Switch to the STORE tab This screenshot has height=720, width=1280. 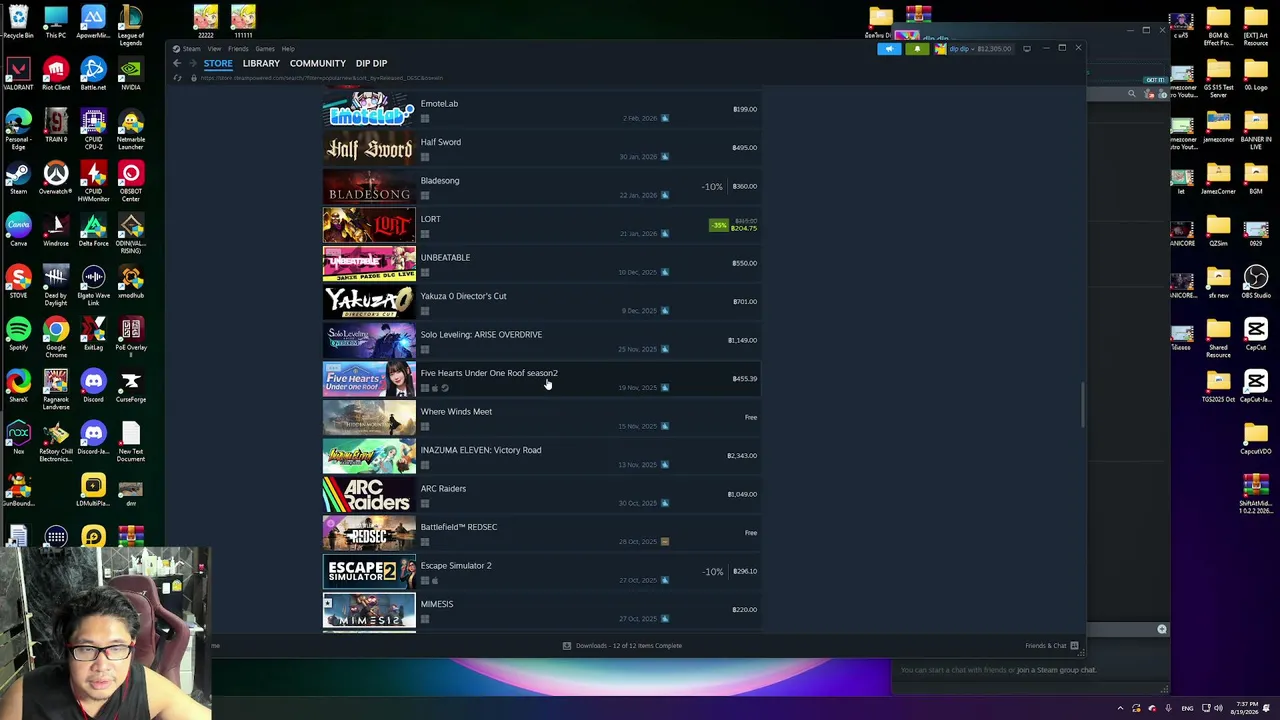point(218,63)
